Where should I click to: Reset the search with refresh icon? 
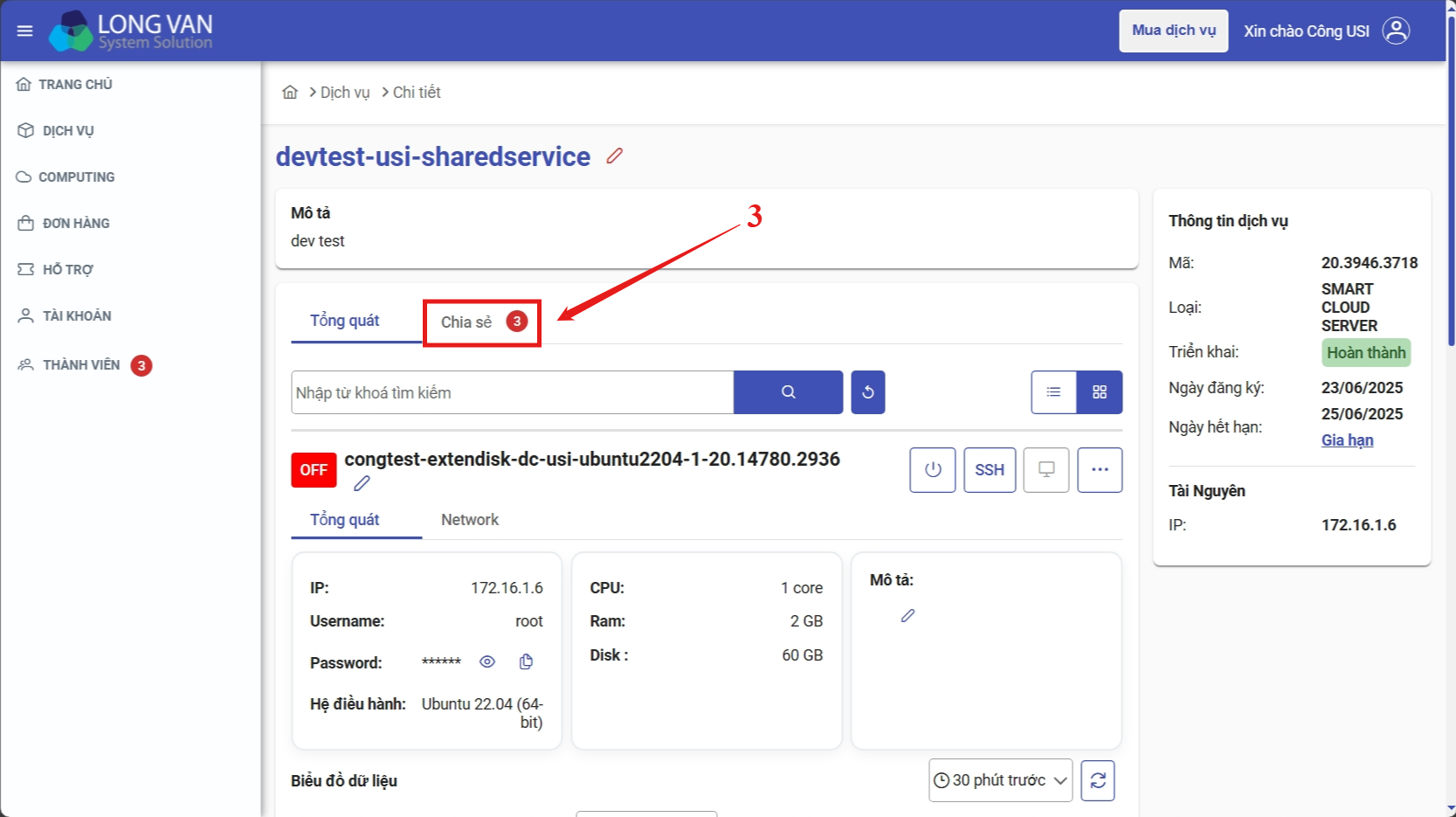pyautogui.click(x=868, y=392)
